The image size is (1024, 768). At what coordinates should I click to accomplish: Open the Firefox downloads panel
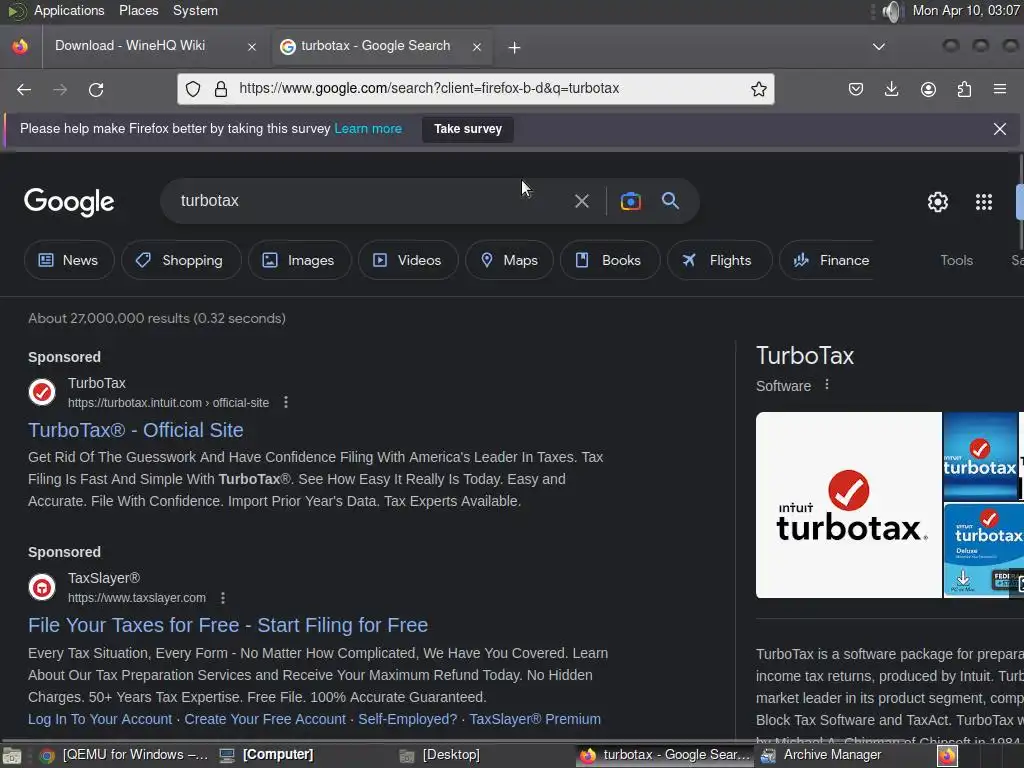tap(891, 89)
